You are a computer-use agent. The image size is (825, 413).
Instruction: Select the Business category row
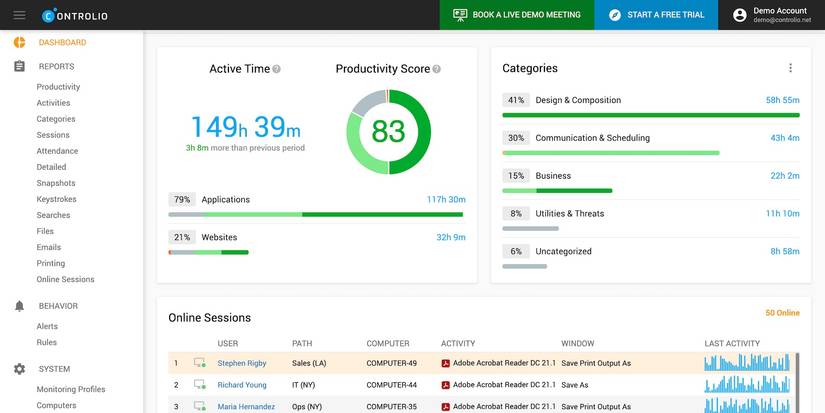tap(651, 181)
